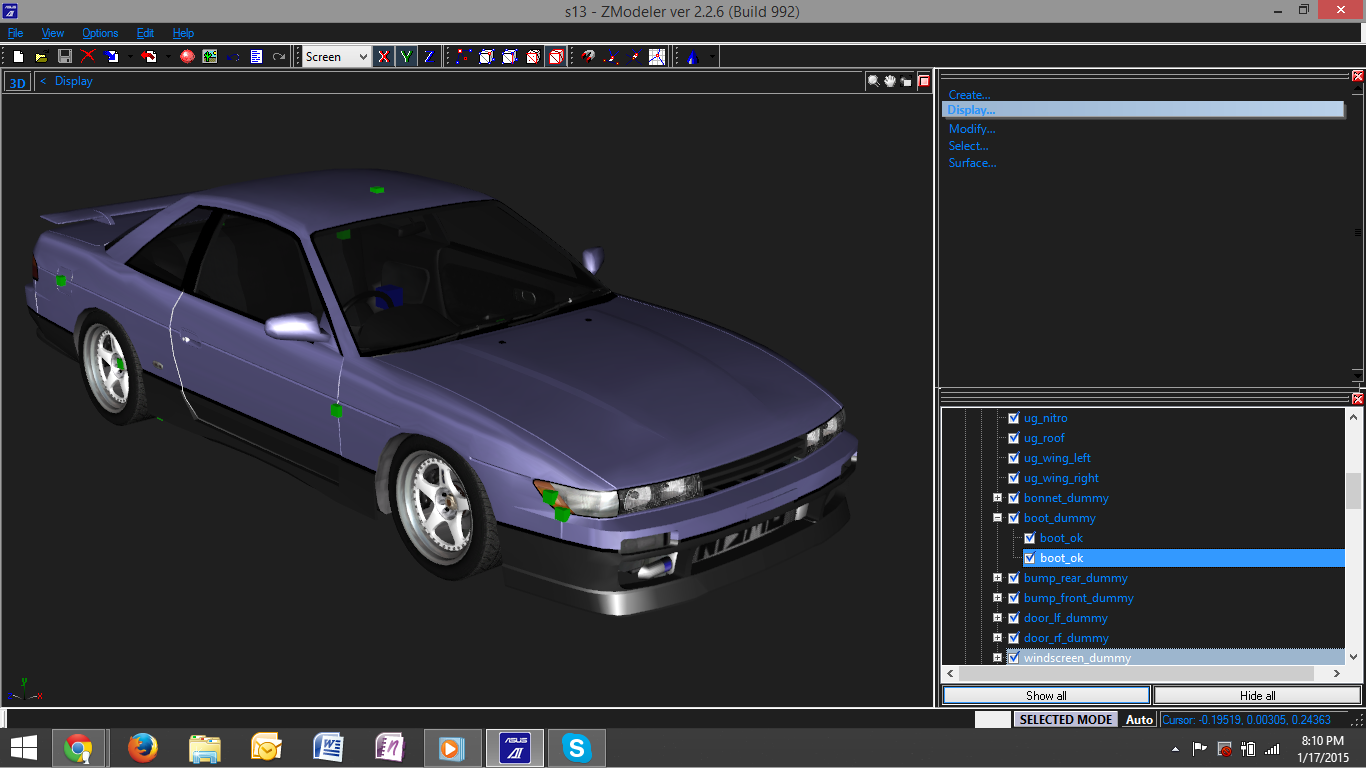The height and width of the screenshot is (768, 1366).
Task: Toggle the Y axis lock
Action: coord(405,57)
